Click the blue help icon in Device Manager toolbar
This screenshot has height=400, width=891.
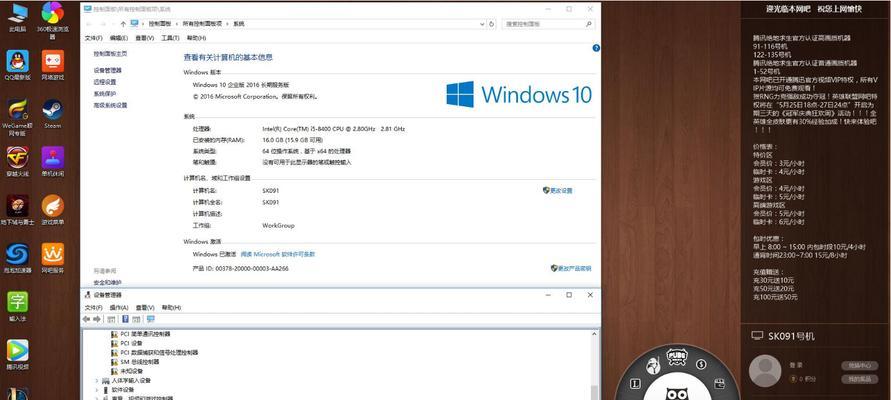point(126,319)
